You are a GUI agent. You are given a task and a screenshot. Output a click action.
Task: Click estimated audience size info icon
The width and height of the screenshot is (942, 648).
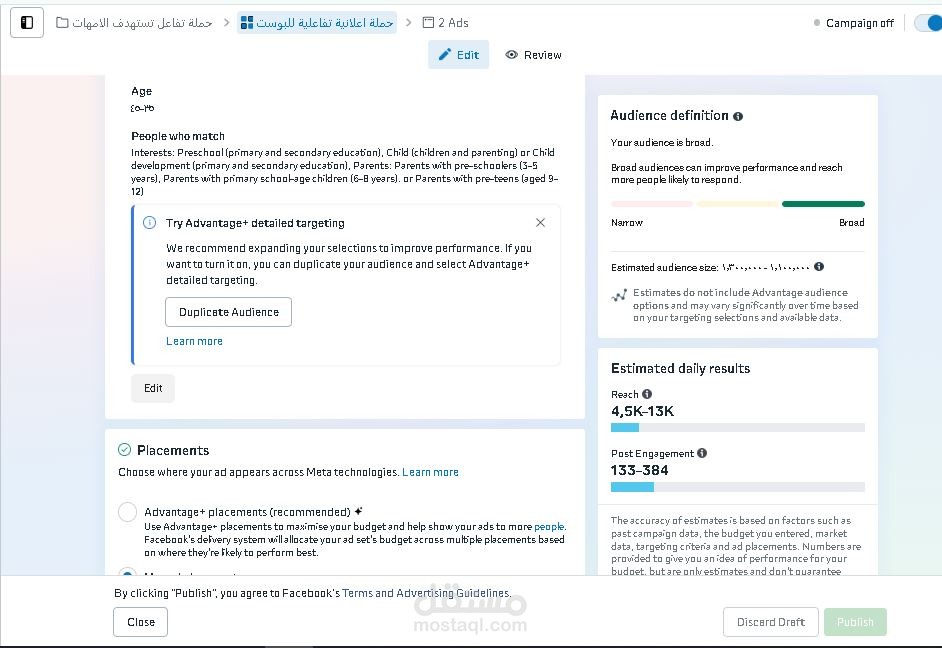click(x=819, y=267)
